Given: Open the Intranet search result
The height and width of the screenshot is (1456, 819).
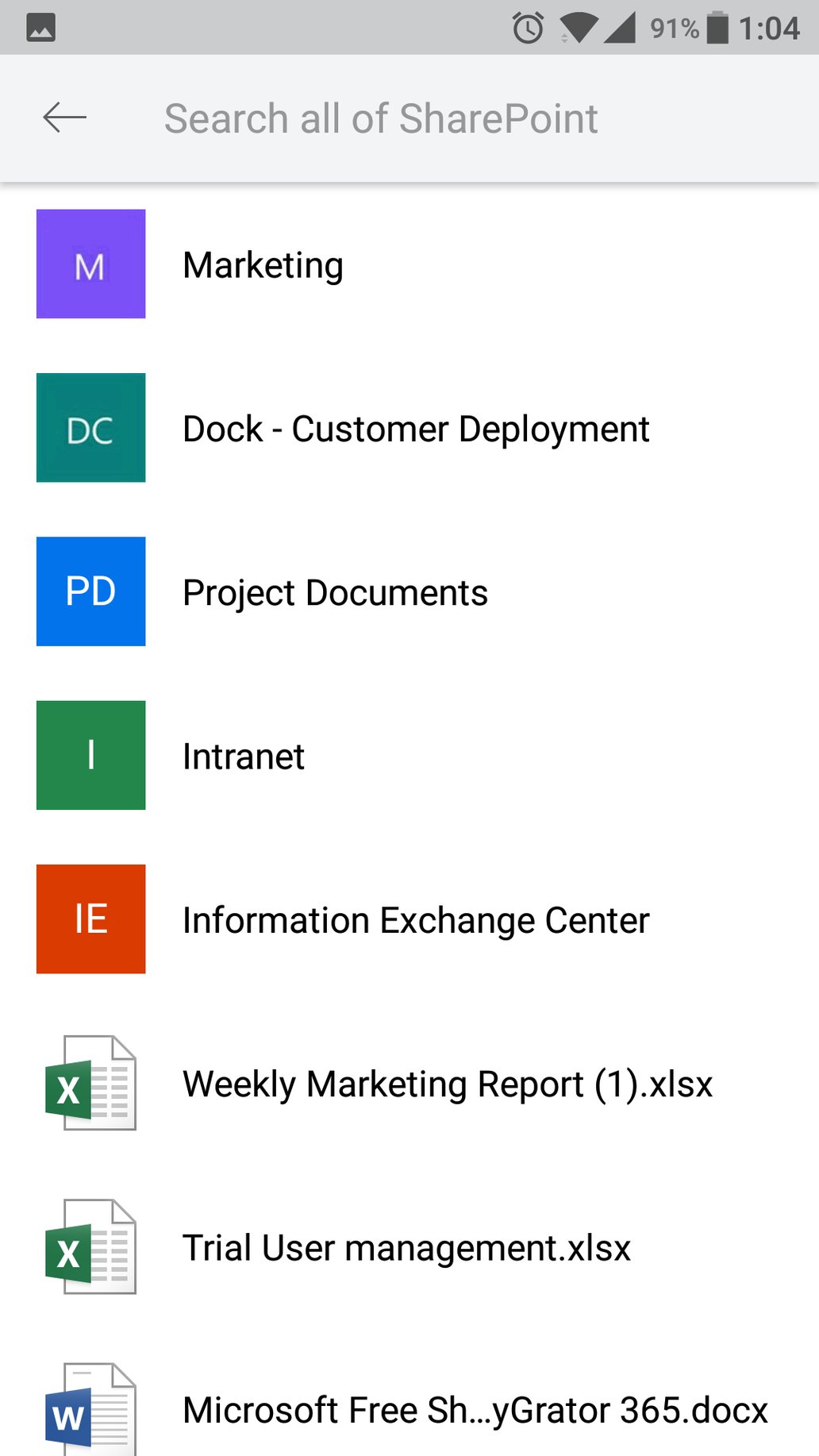Looking at the screenshot, I should pos(243,755).
